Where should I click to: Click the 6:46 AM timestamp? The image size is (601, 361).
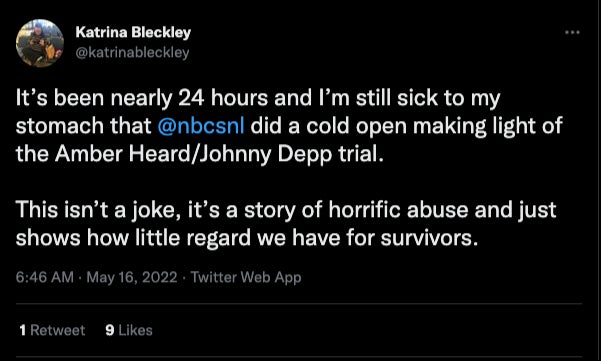(x=45, y=277)
